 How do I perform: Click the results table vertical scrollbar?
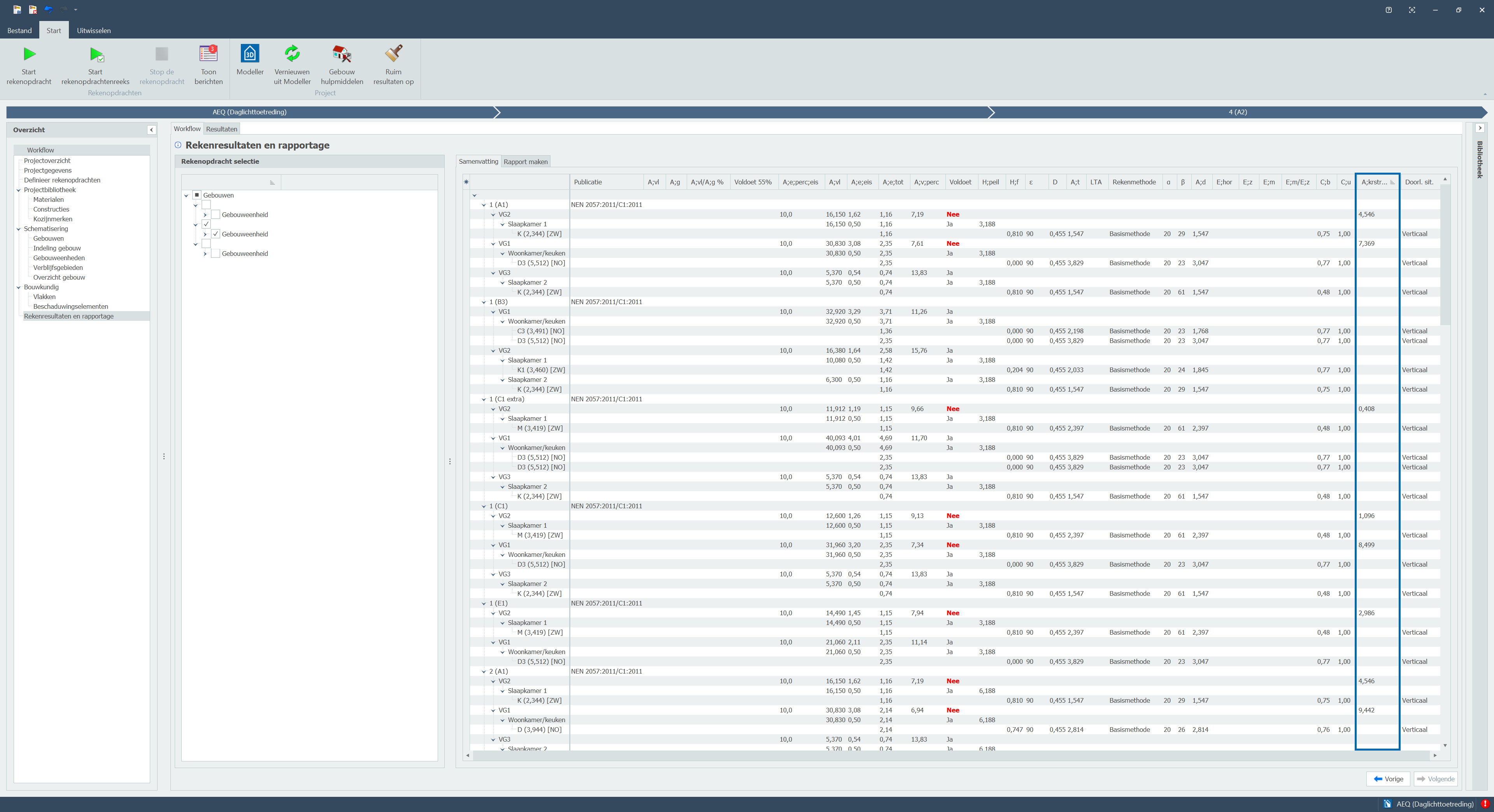click(x=1445, y=255)
